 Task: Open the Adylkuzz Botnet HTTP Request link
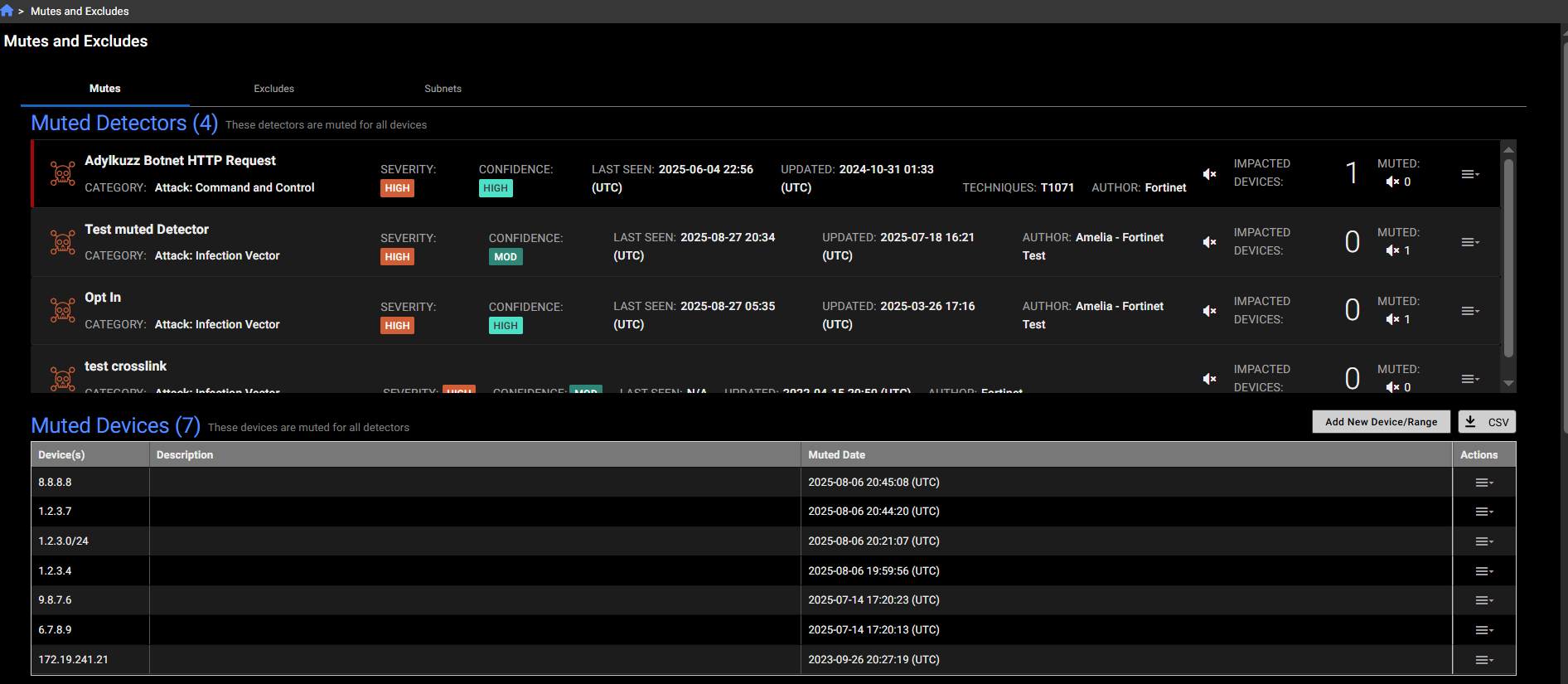tap(180, 161)
